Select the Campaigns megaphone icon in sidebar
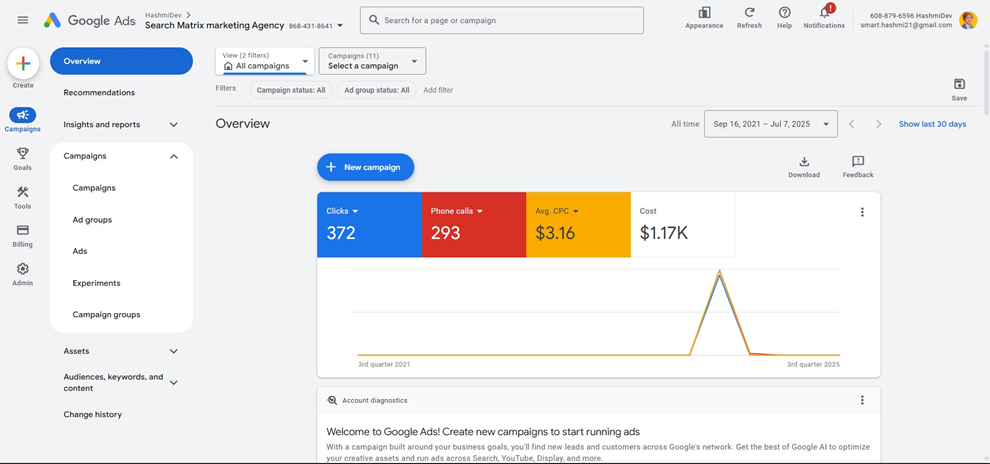 [23, 115]
